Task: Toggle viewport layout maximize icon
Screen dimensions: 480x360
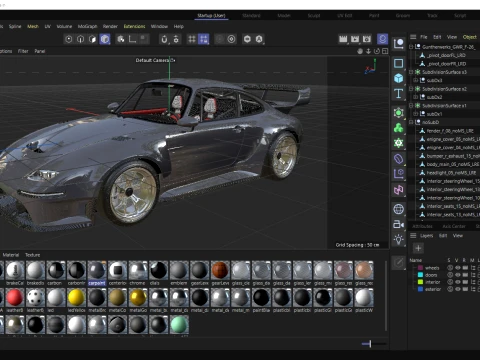Action: [385, 51]
